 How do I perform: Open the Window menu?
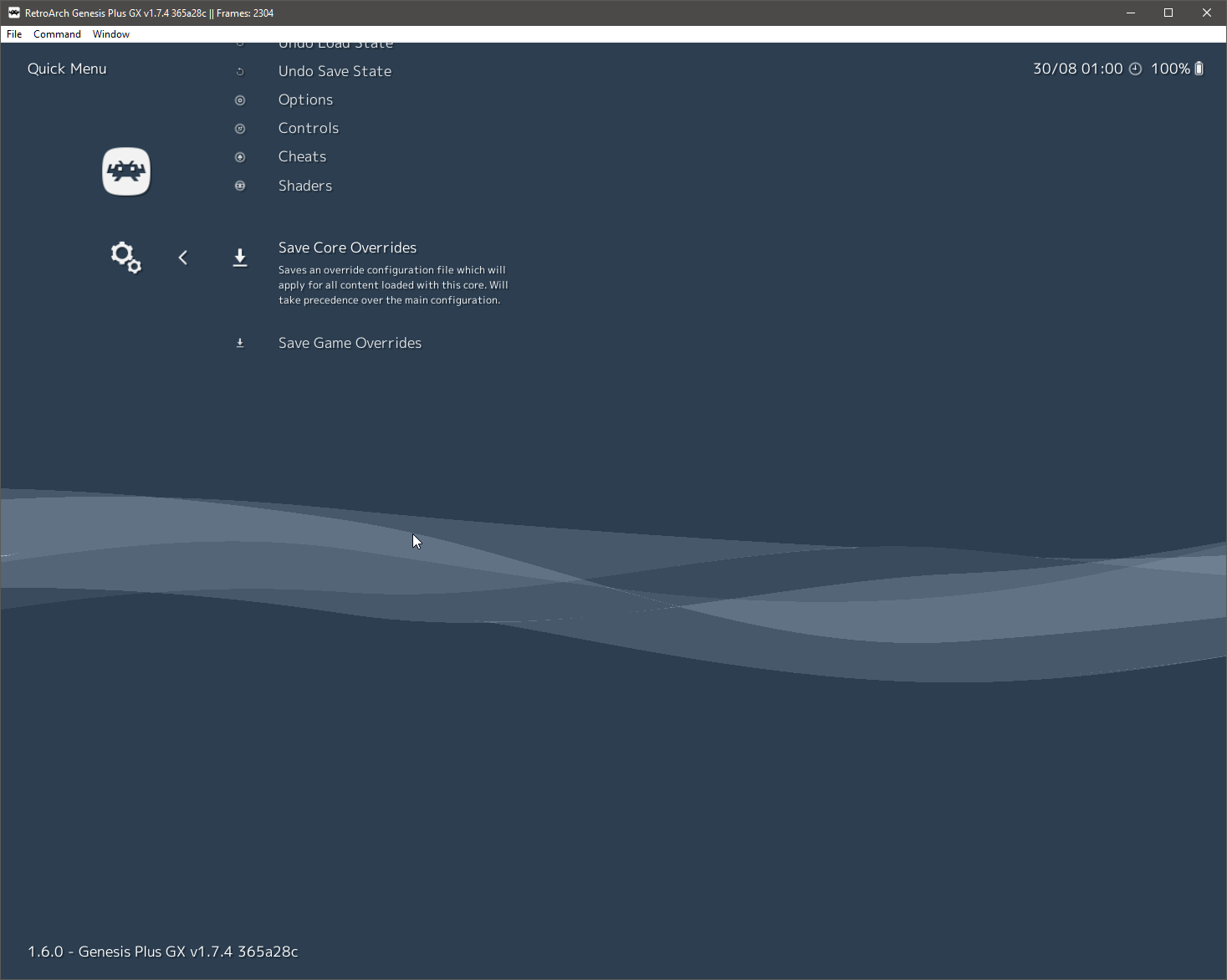(x=111, y=34)
